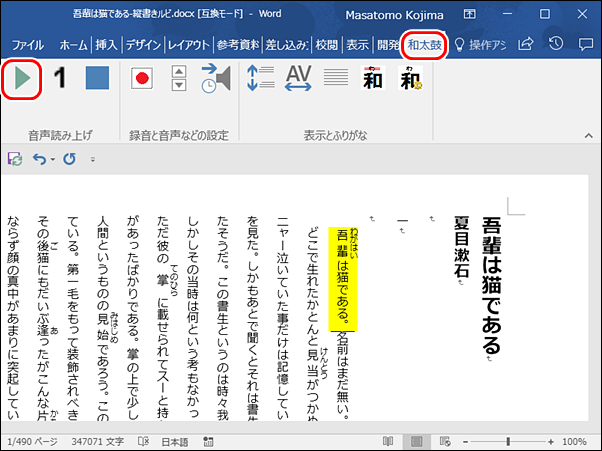Start recording with the red circle icon
602x451 pixels.
pos(142,78)
